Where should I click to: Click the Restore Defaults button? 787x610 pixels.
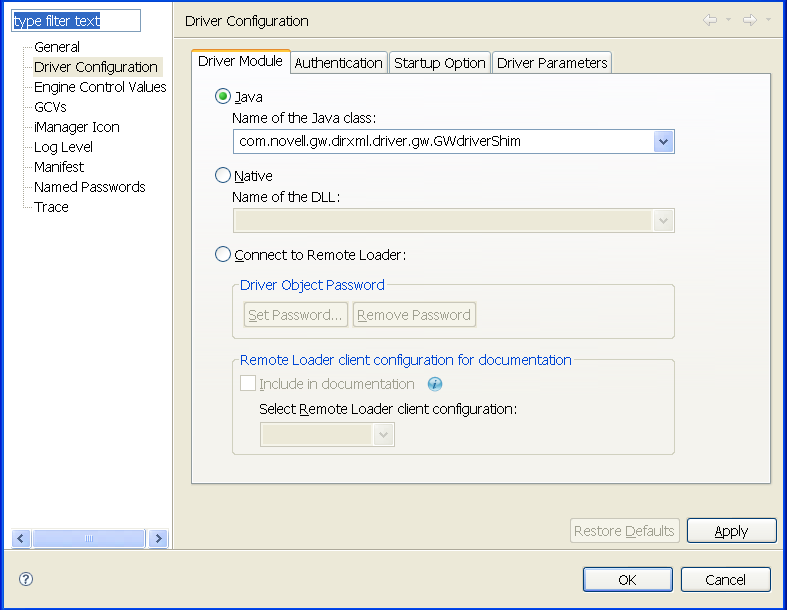pos(624,531)
